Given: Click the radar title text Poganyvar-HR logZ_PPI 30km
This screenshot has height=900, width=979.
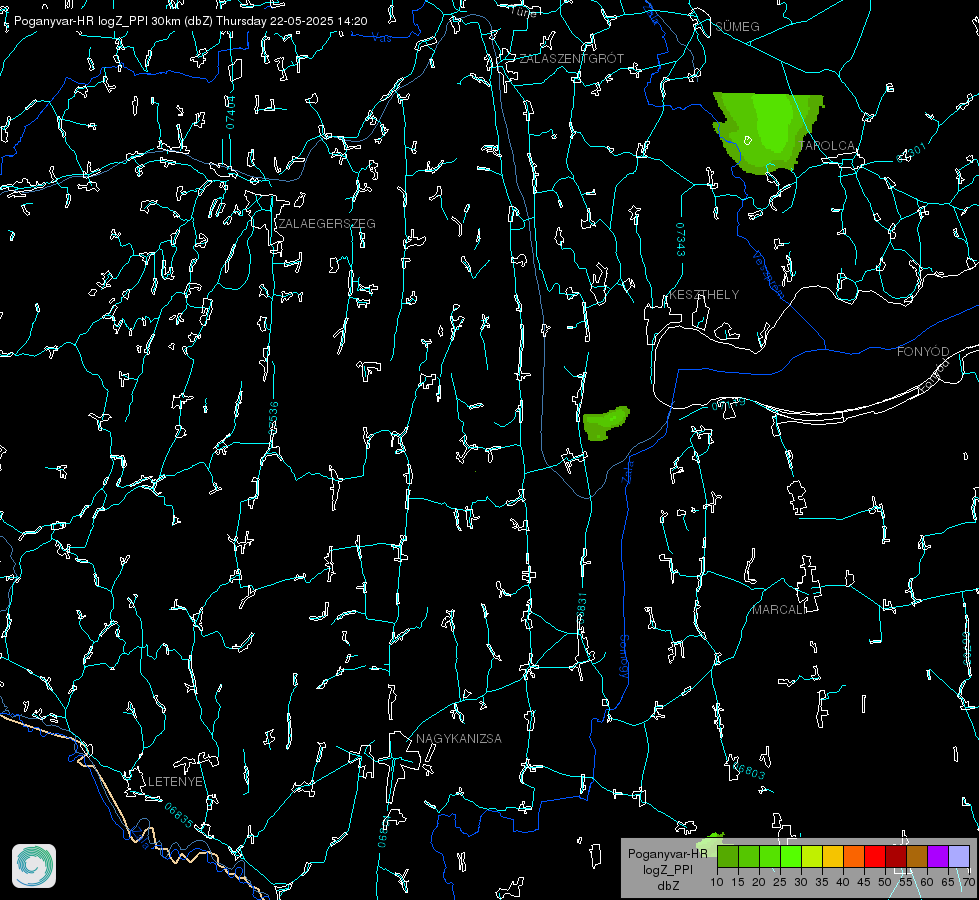Looking at the screenshot, I should 97,21.
